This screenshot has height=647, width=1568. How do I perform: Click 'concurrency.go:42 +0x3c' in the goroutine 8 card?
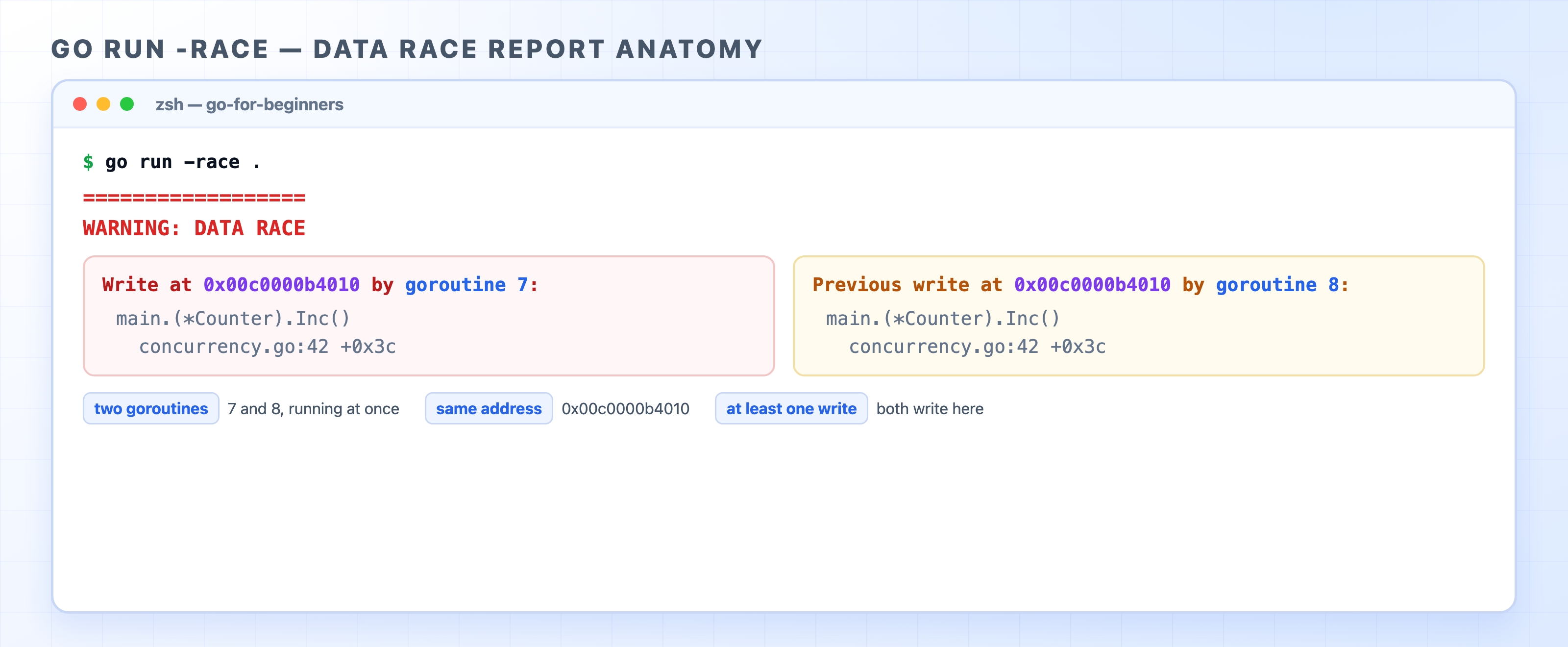click(x=977, y=347)
